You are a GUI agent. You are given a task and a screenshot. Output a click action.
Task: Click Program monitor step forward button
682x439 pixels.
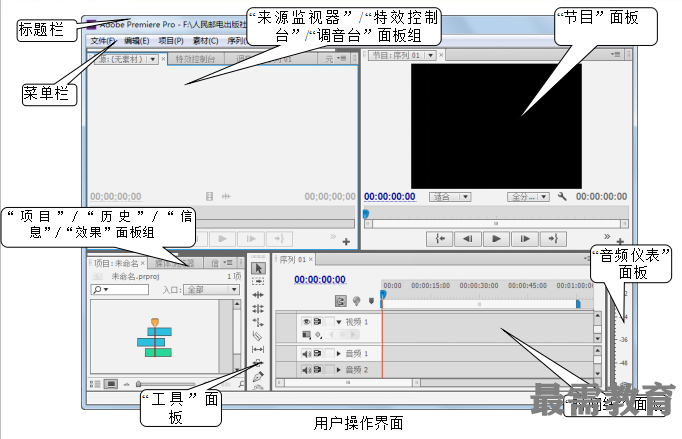coord(525,239)
